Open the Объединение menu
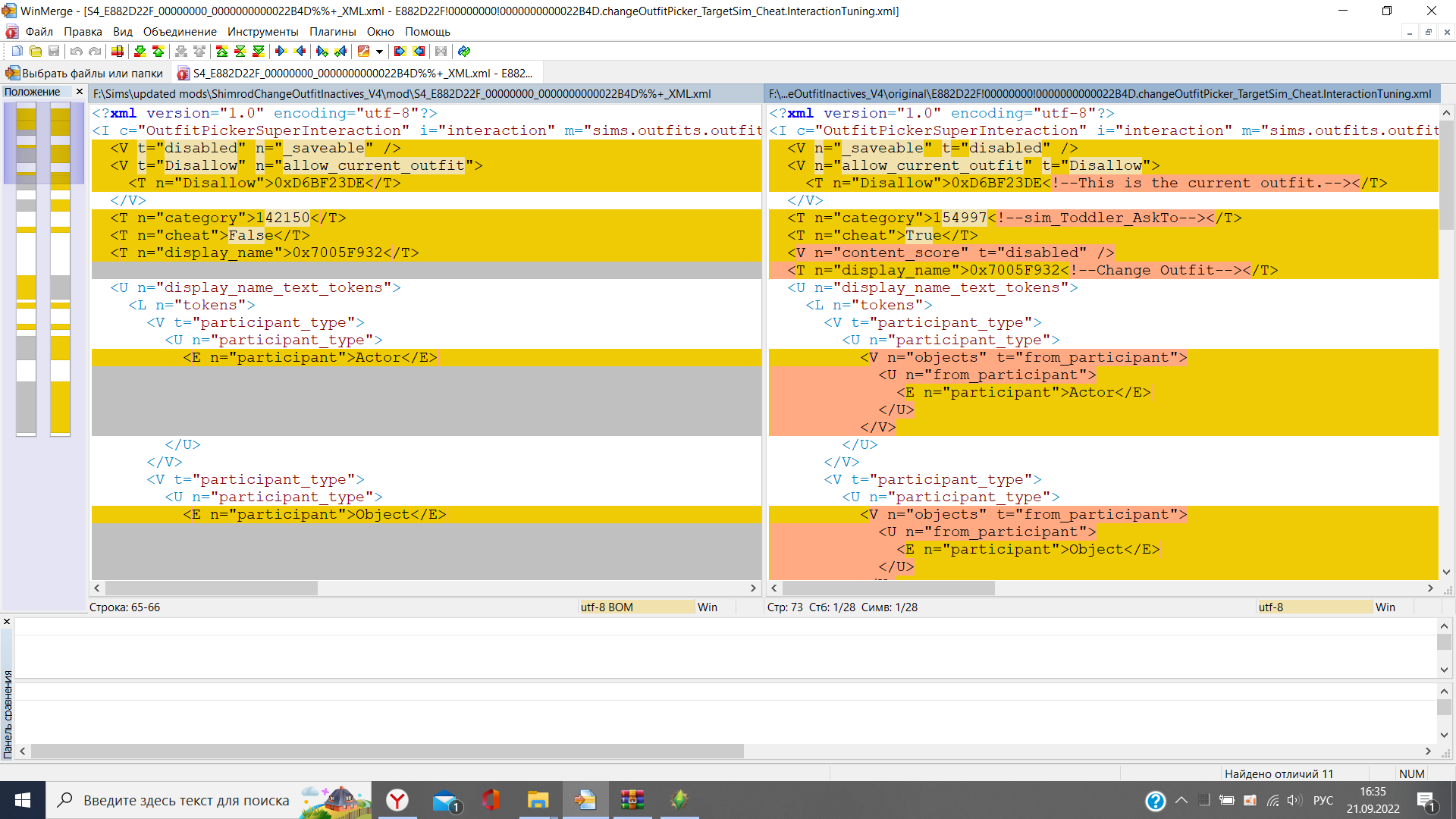 coord(180,32)
